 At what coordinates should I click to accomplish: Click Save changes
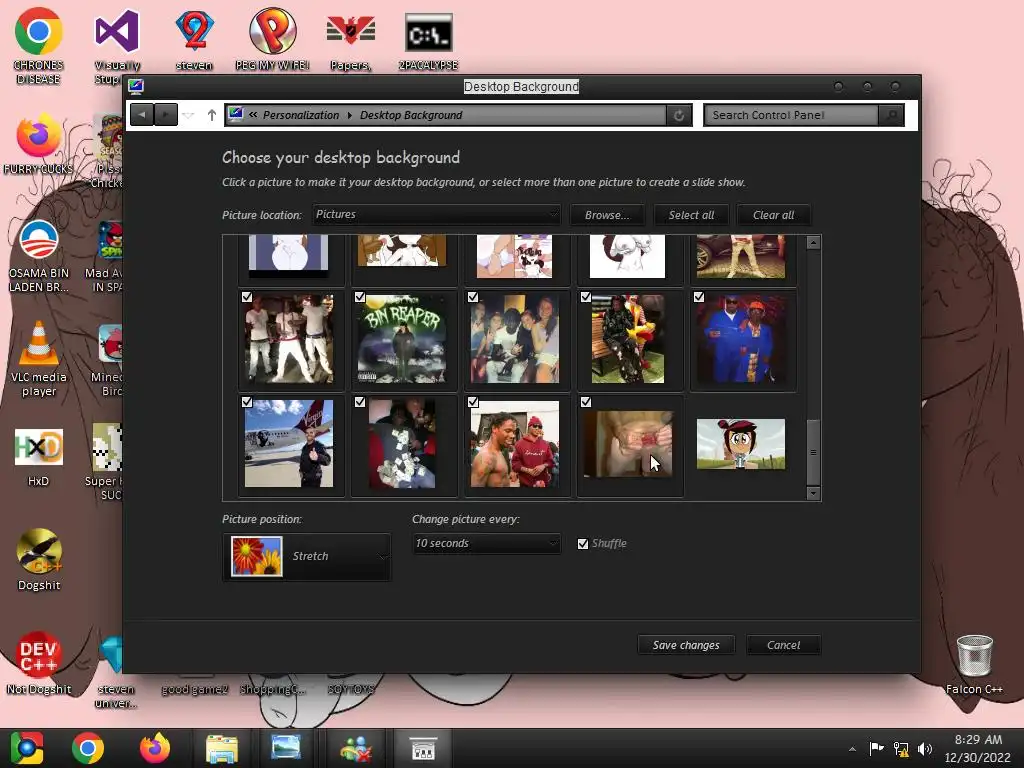686,645
